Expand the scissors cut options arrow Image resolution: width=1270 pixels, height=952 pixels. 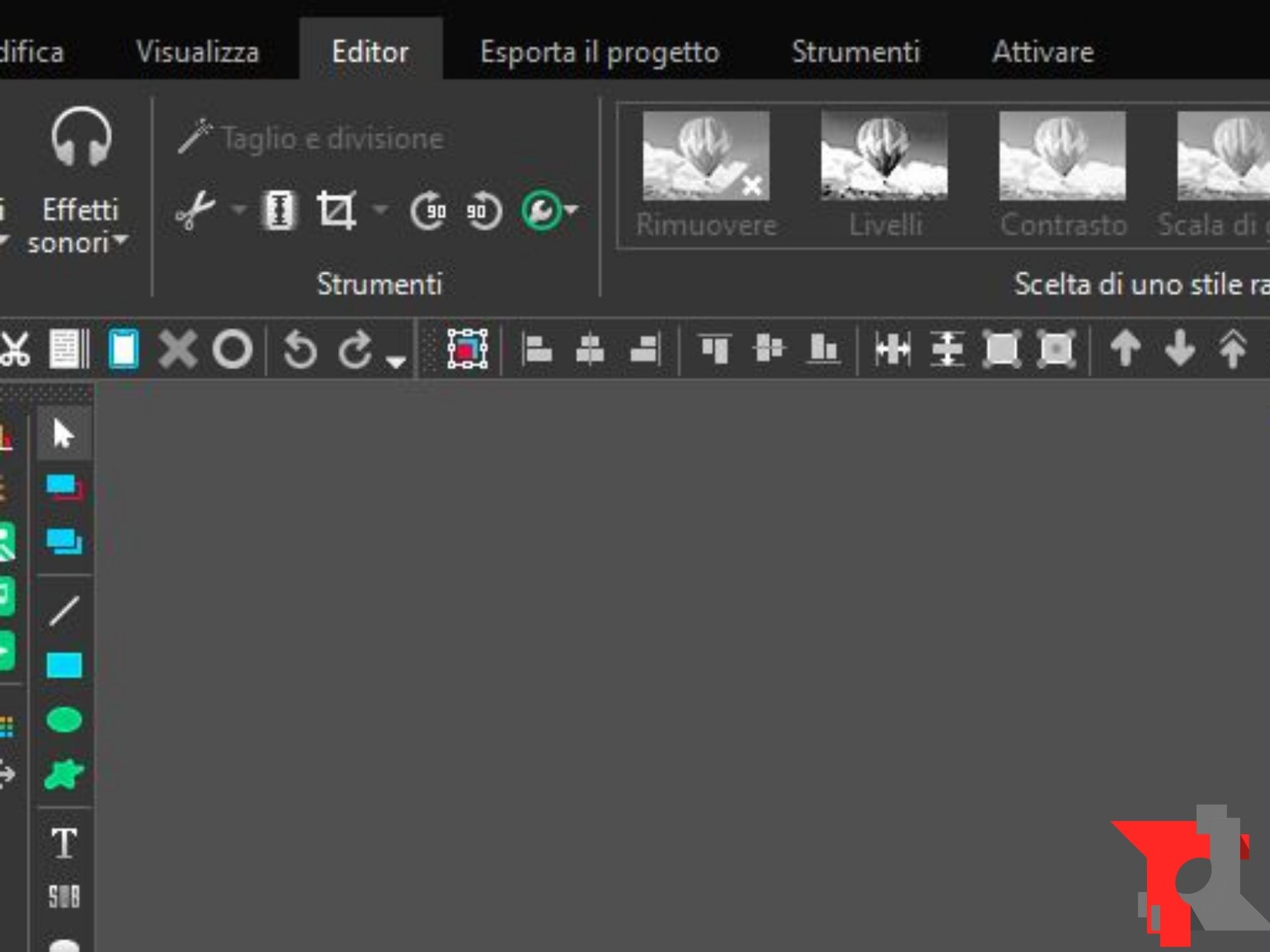coord(239,210)
